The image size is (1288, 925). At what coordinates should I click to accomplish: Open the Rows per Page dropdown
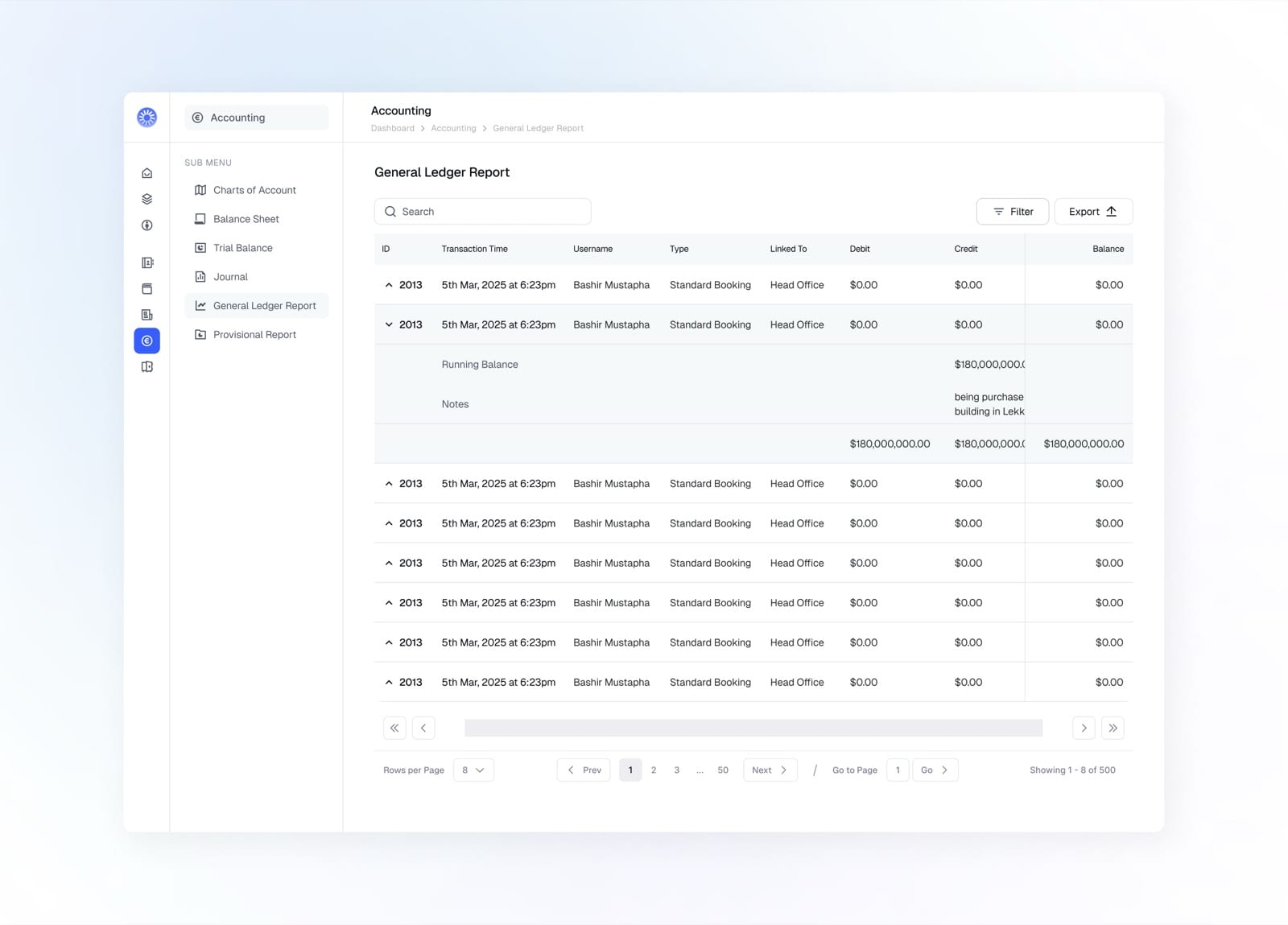pos(473,770)
